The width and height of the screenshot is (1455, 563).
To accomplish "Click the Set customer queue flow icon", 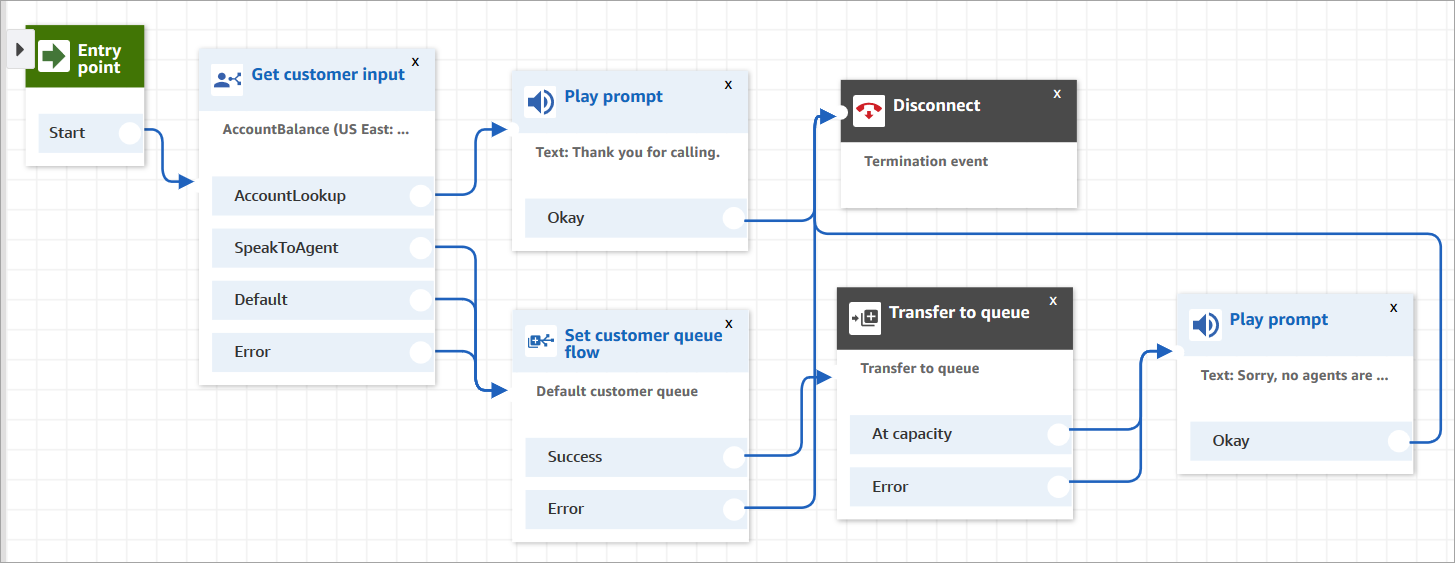I will pos(541,341).
